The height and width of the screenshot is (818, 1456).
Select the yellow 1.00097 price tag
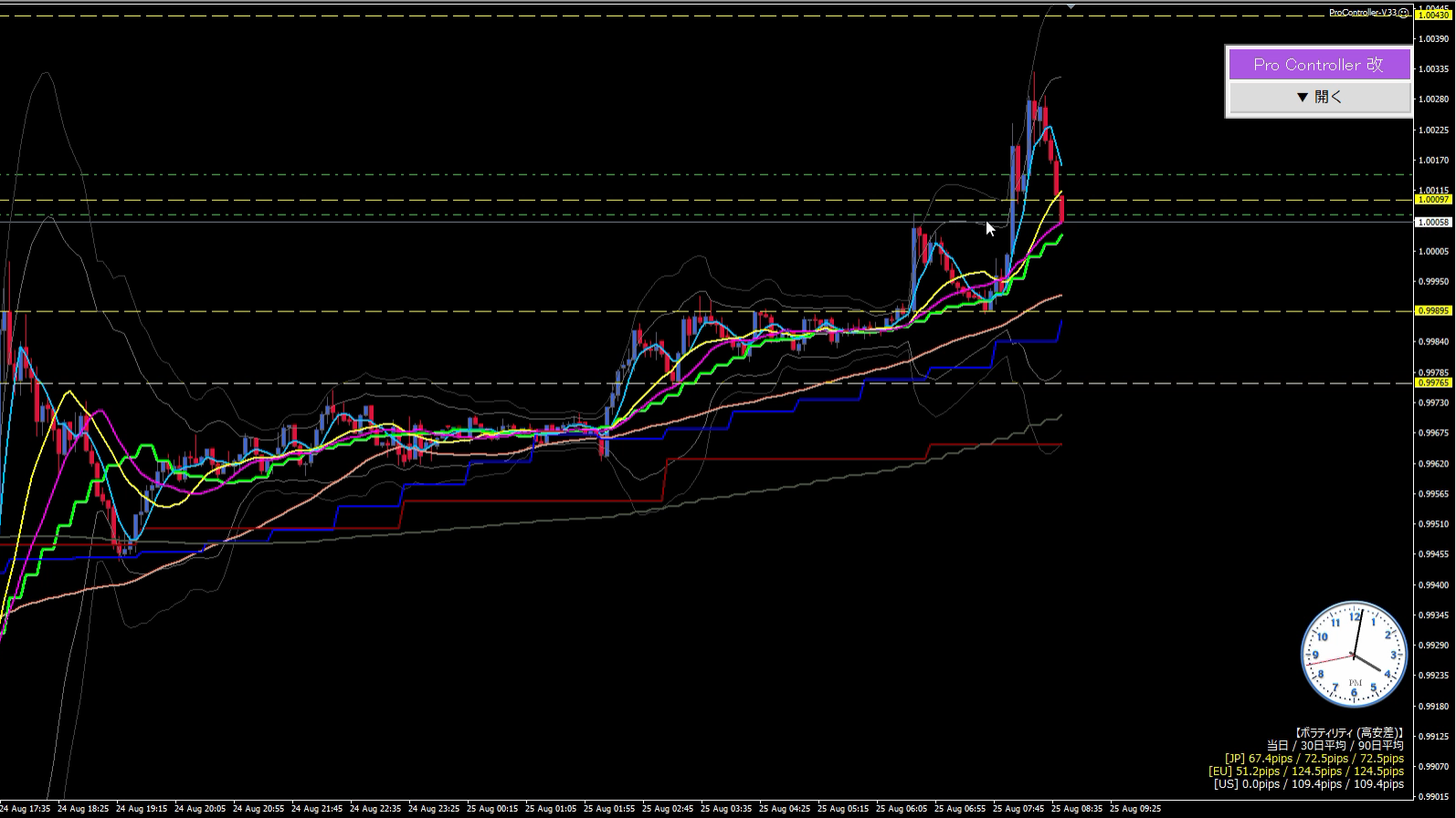click(x=1433, y=200)
